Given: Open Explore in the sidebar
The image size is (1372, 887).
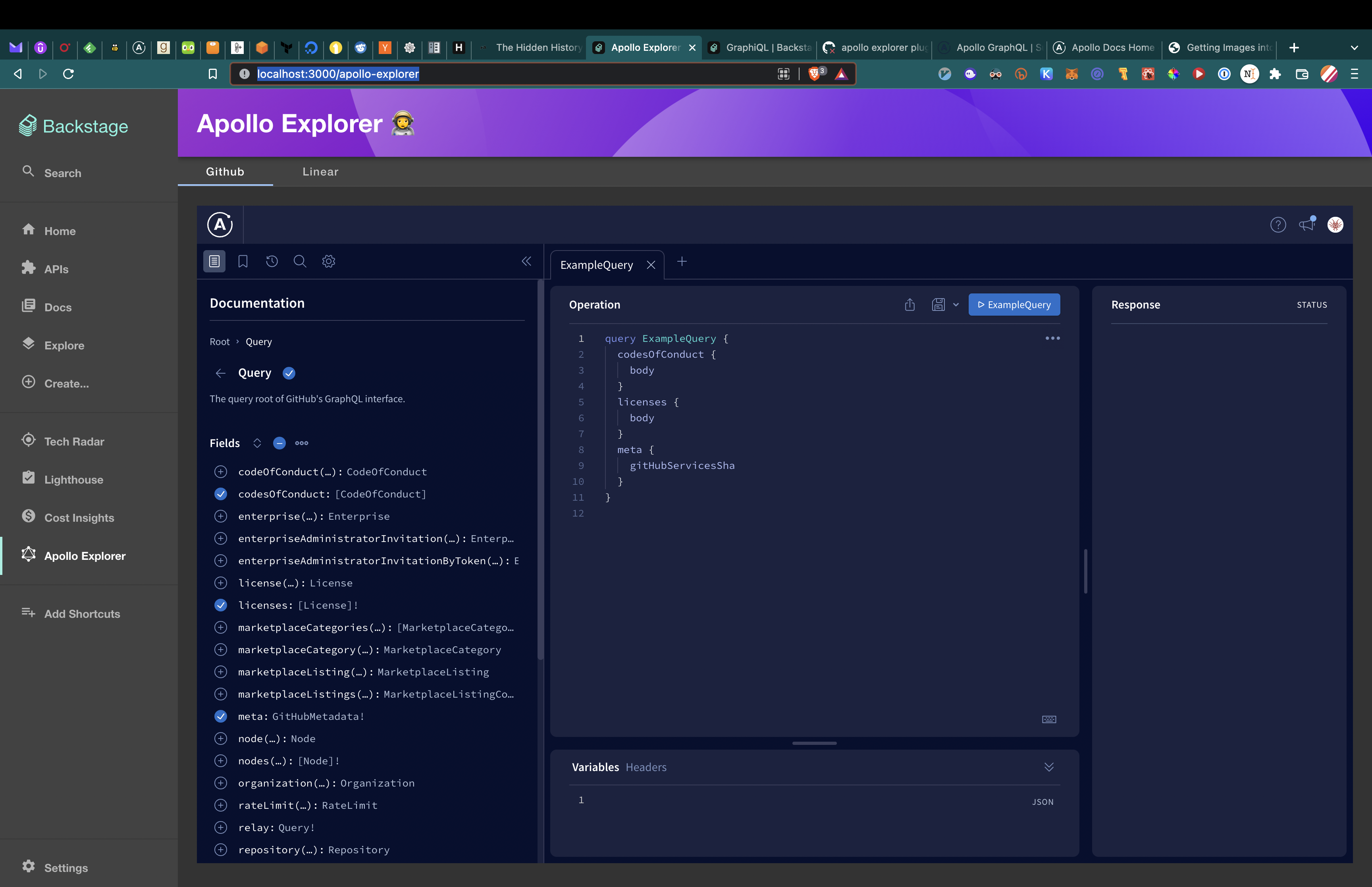Looking at the screenshot, I should point(64,345).
